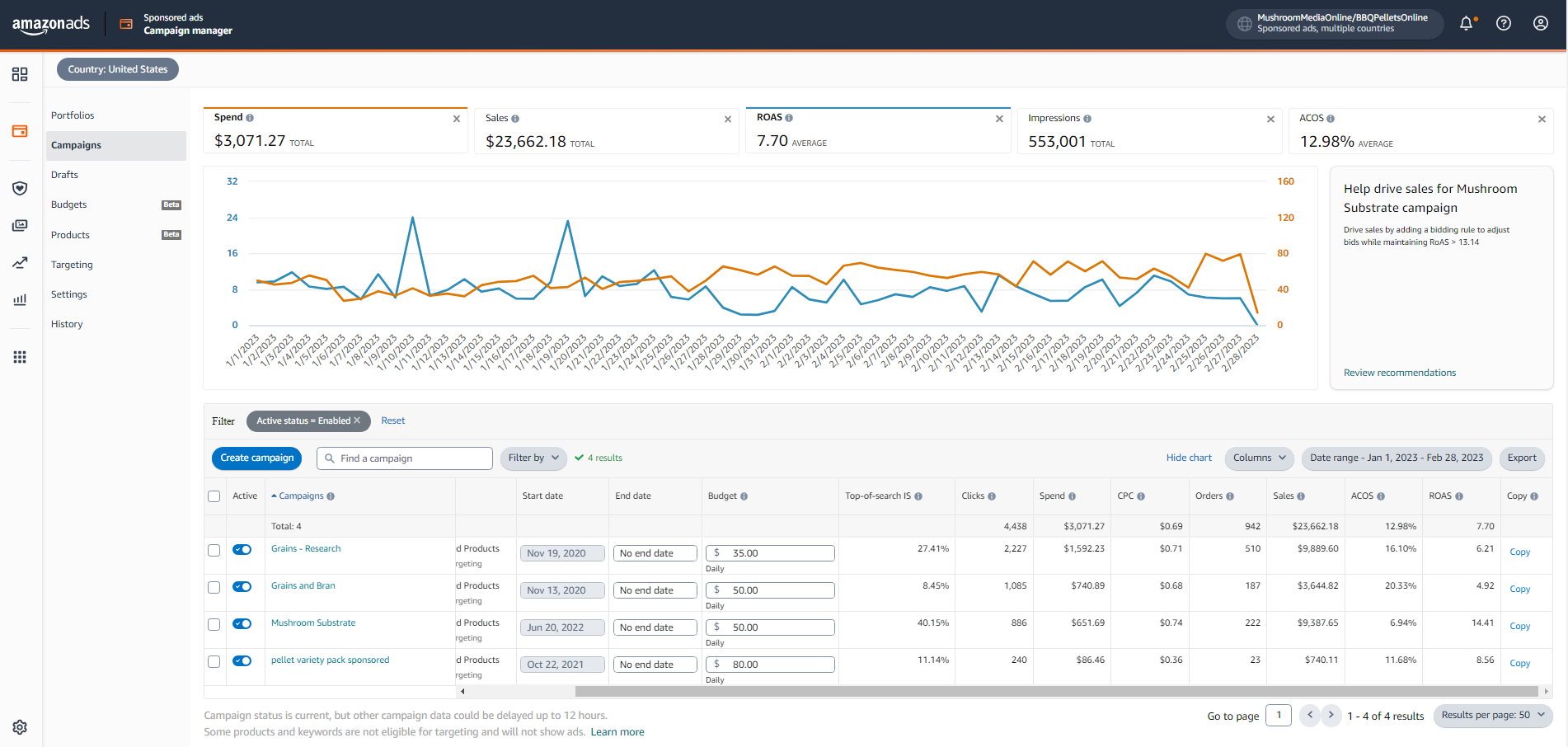Image resolution: width=1568 pixels, height=747 pixels.
Task: Expand the Columns dropdown
Action: point(1259,458)
